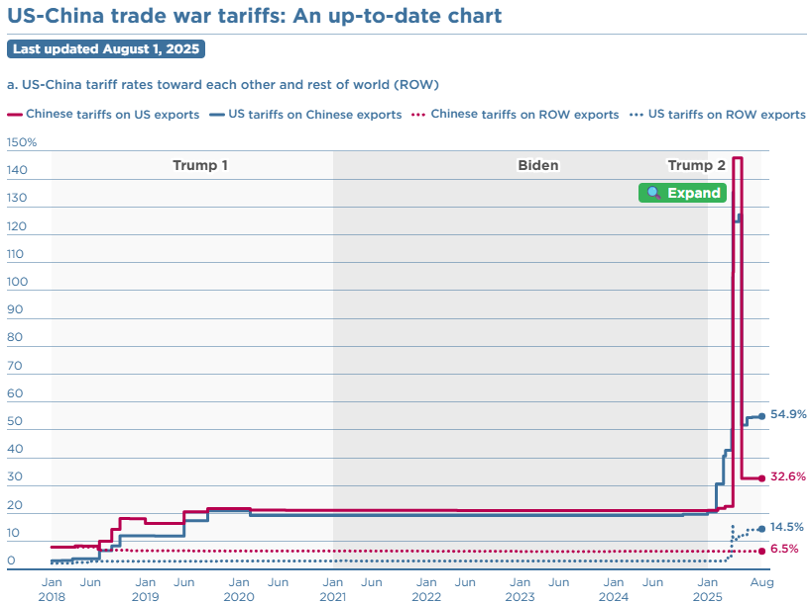Open the US-China trade war tariffs title

(254, 16)
